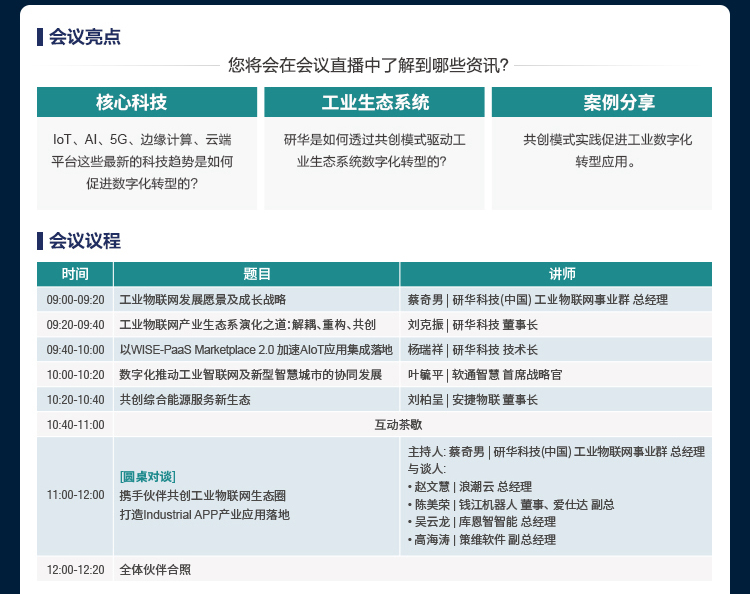Select the 工业物联网发展愿景及成长战略 topic
Image resolution: width=750 pixels, height=594 pixels.
click(x=203, y=299)
